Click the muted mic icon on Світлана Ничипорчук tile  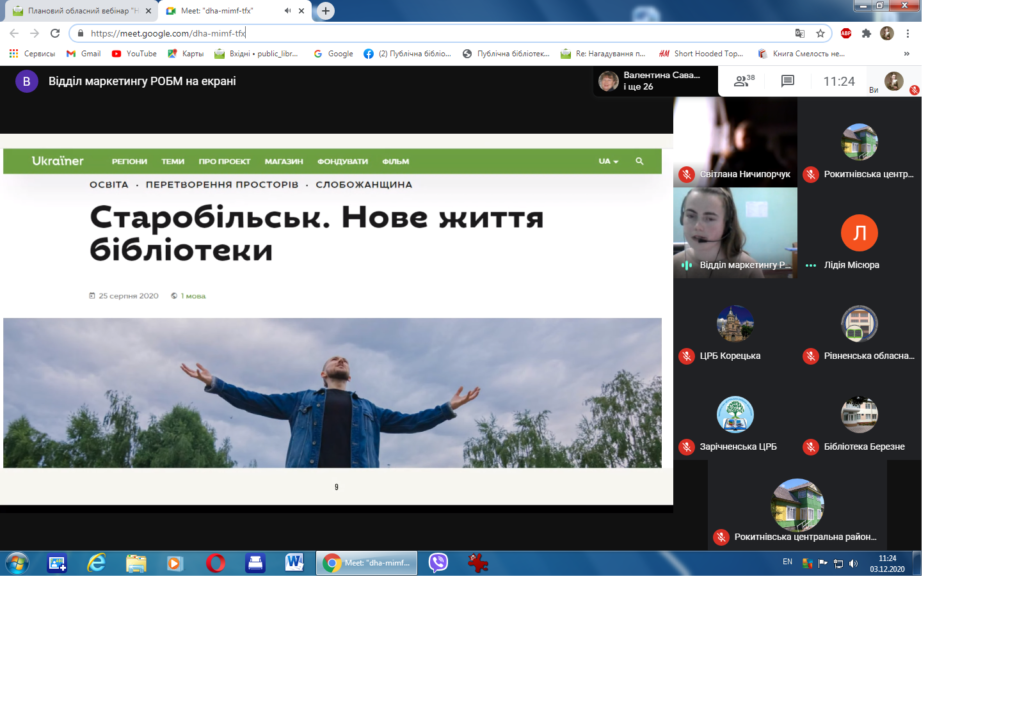(687, 174)
